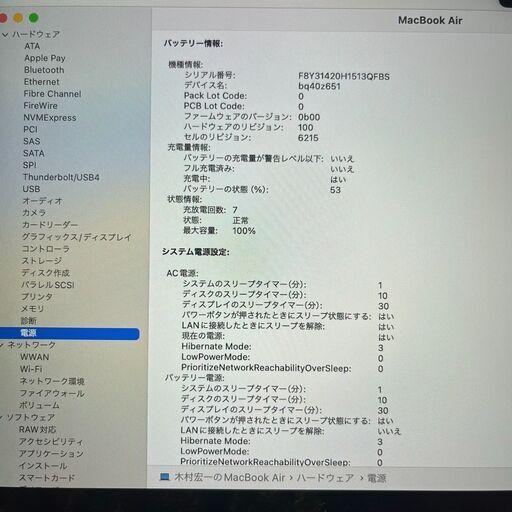Collapse the ネットワーク section chevron
Viewport: 512px width, 512px height.
click(2, 345)
